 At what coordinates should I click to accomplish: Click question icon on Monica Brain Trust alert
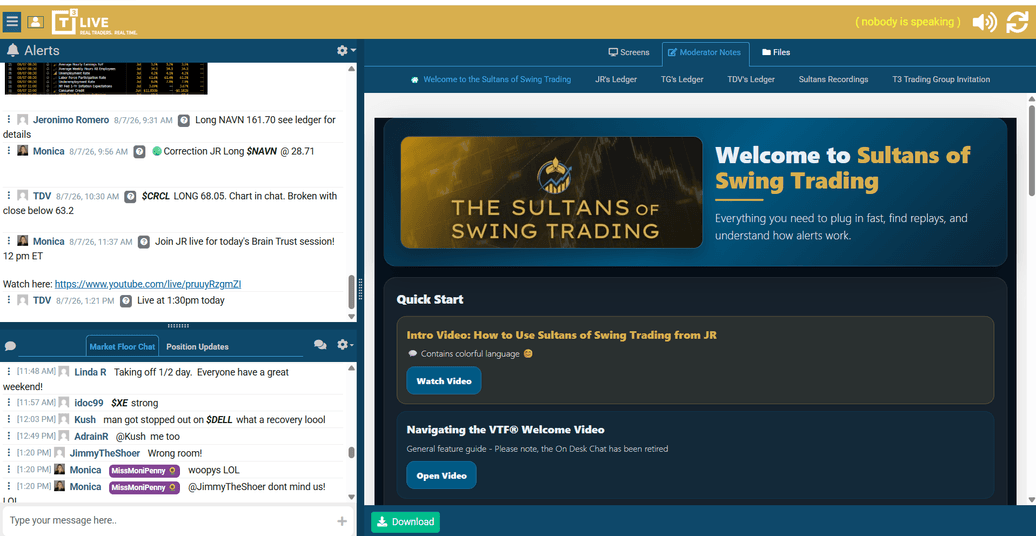(143, 242)
